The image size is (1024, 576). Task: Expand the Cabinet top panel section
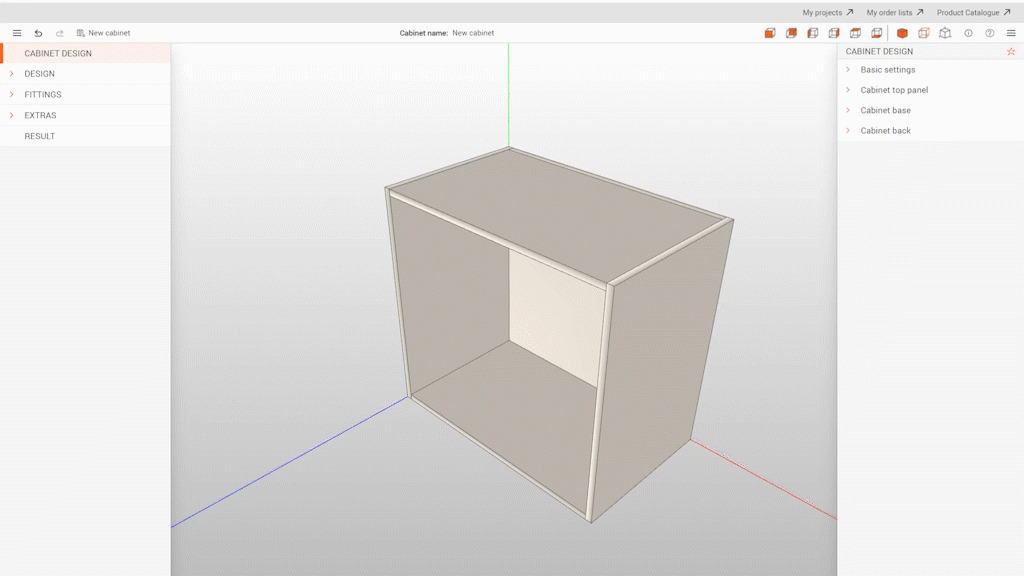click(x=895, y=89)
